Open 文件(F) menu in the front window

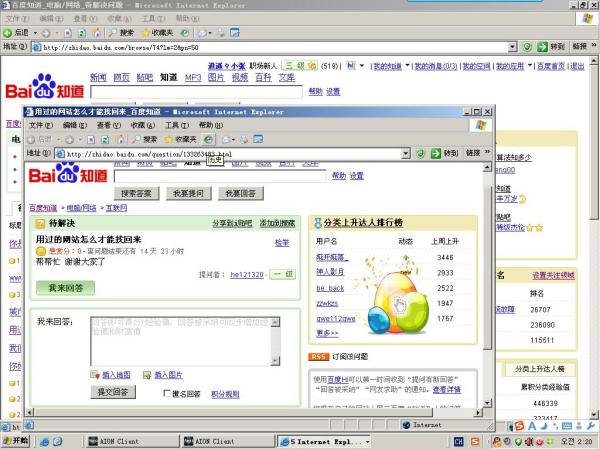click(41, 126)
